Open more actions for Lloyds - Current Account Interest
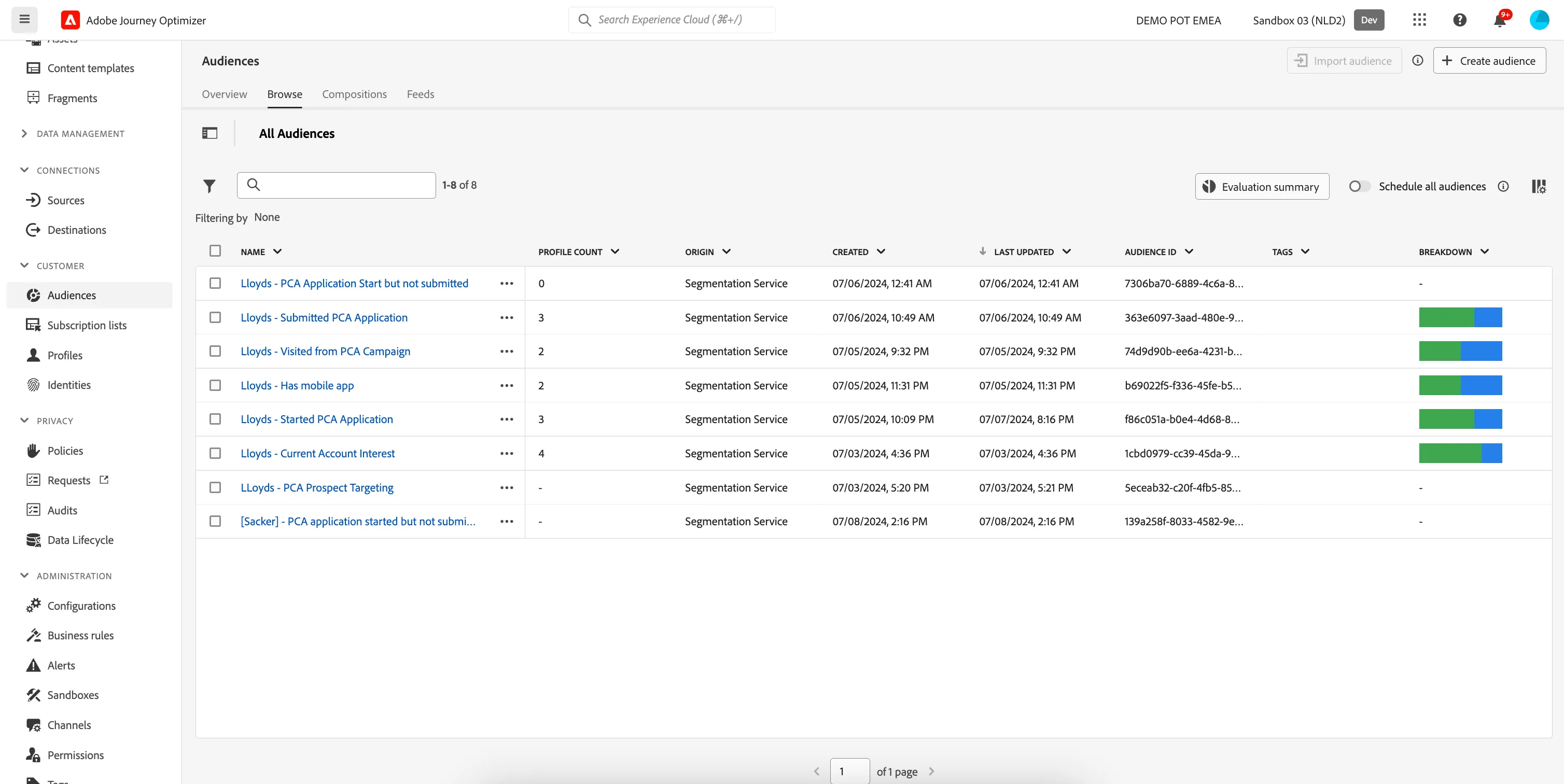 (507, 454)
